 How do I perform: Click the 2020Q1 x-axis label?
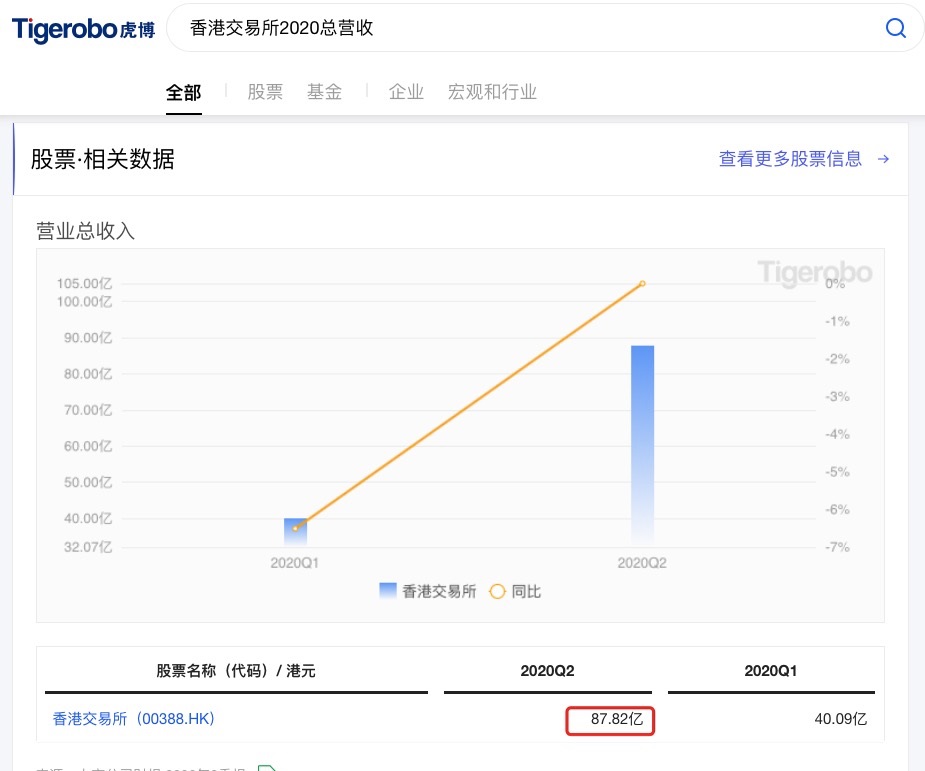(294, 563)
